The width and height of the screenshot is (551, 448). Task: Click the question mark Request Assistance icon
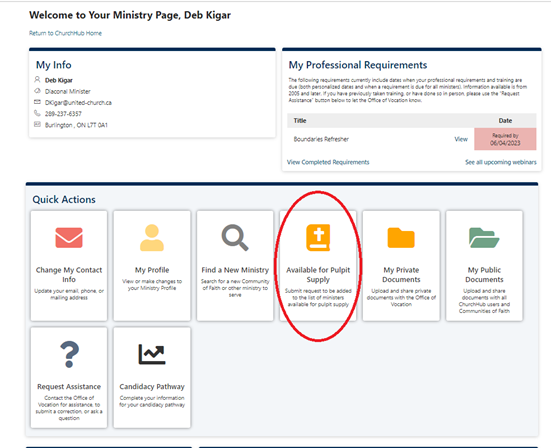pyautogui.click(x=69, y=354)
